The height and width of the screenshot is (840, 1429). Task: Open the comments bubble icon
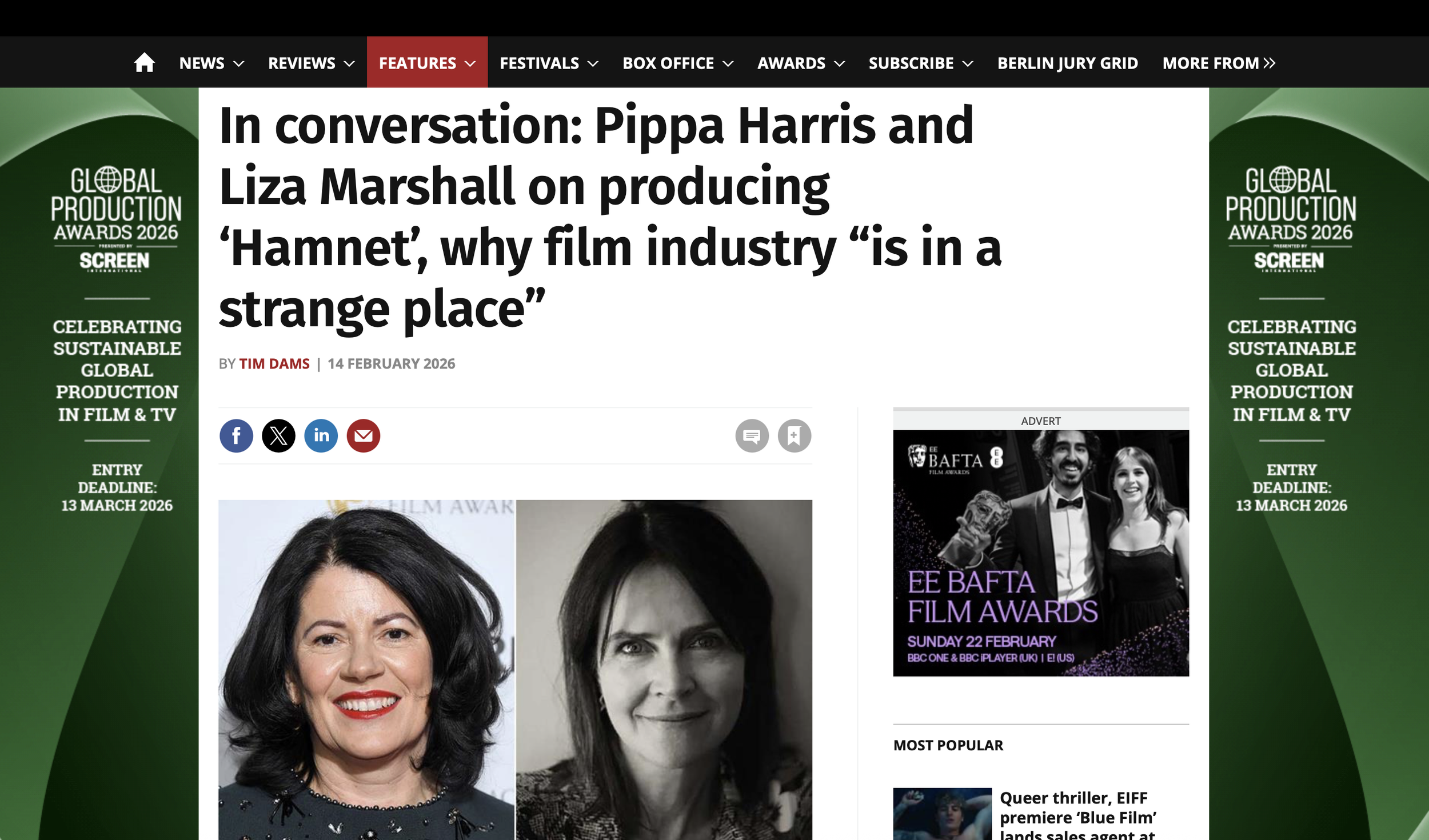pos(752,436)
